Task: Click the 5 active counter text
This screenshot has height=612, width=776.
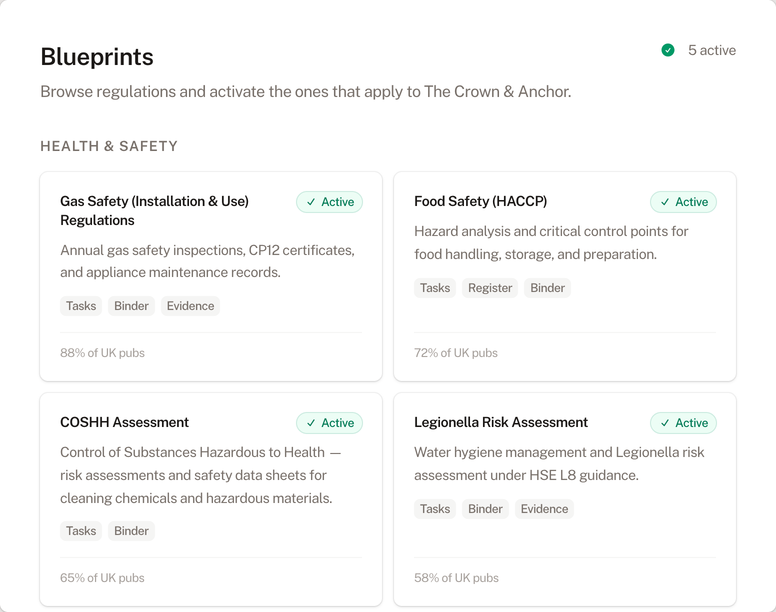Action: pyautogui.click(x=711, y=50)
